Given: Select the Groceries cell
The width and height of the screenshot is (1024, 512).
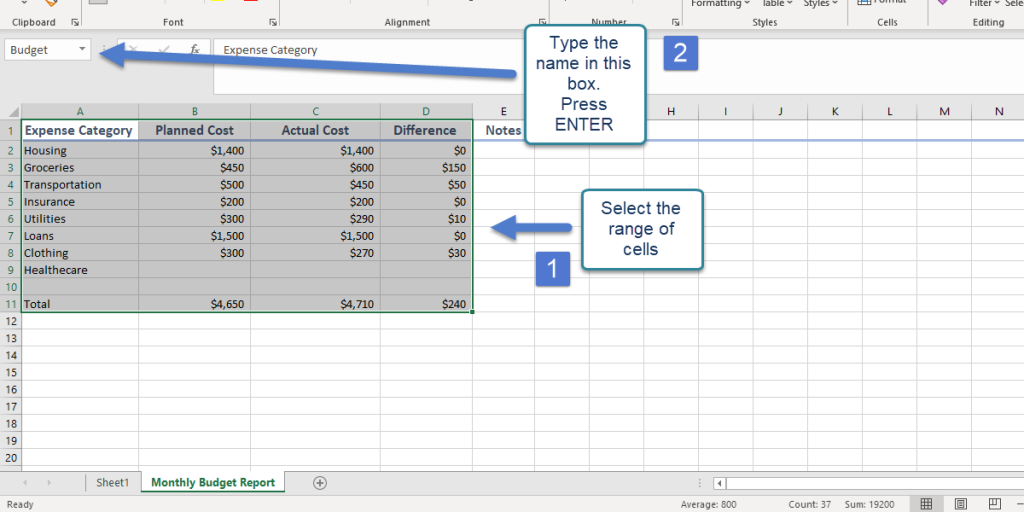Looking at the screenshot, I should coord(80,167).
